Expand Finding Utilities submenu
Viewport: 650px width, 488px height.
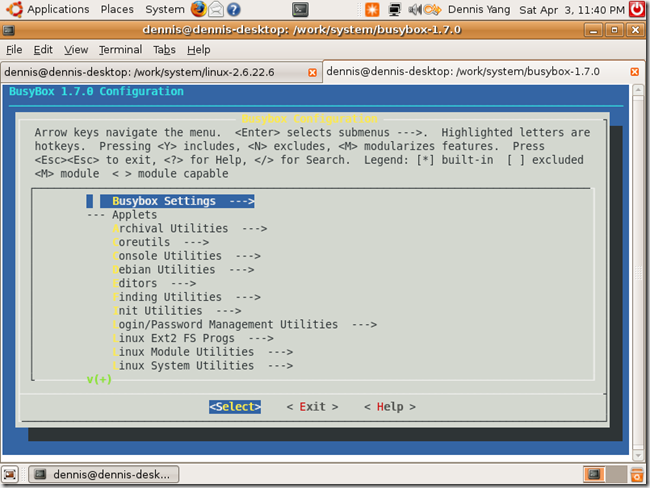(x=187, y=297)
